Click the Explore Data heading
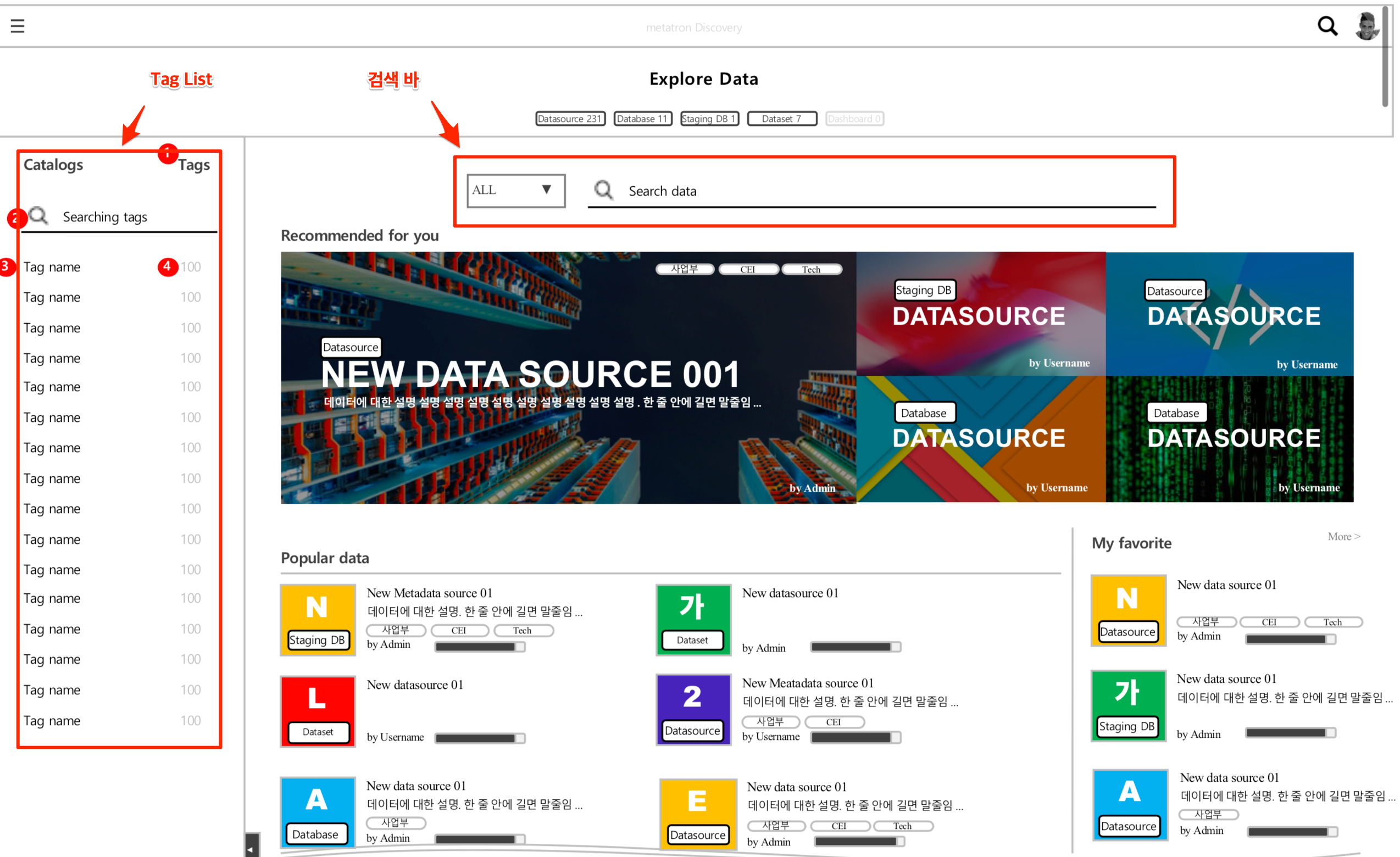1400x857 pixels. click(703, 79)
